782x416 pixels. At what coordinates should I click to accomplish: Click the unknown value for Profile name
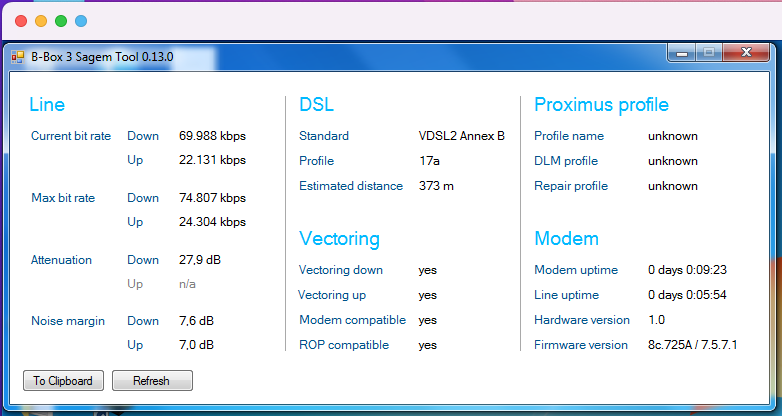673,136
